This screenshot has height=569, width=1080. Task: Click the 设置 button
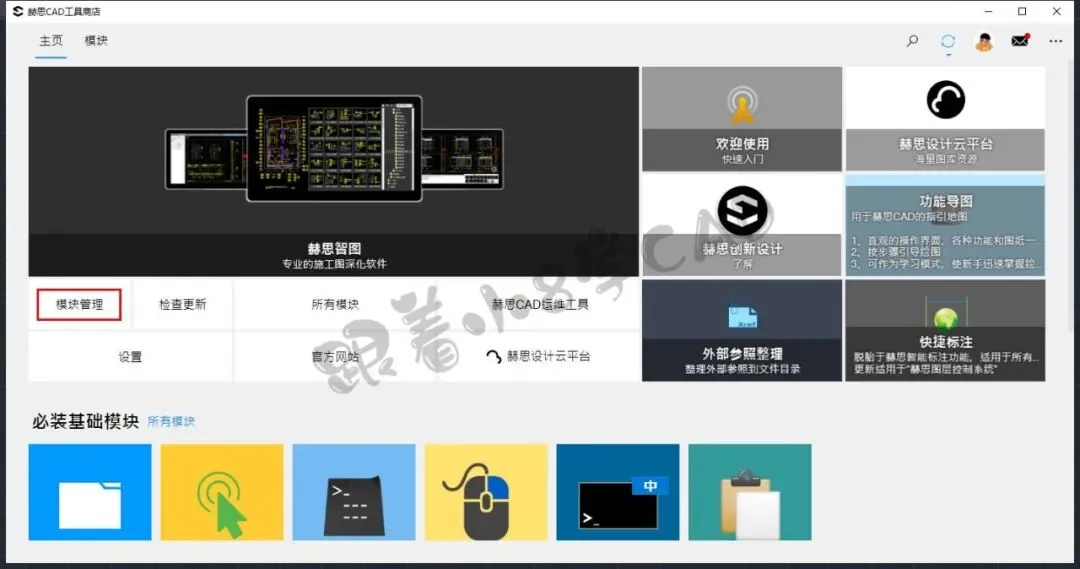(130, 357)
